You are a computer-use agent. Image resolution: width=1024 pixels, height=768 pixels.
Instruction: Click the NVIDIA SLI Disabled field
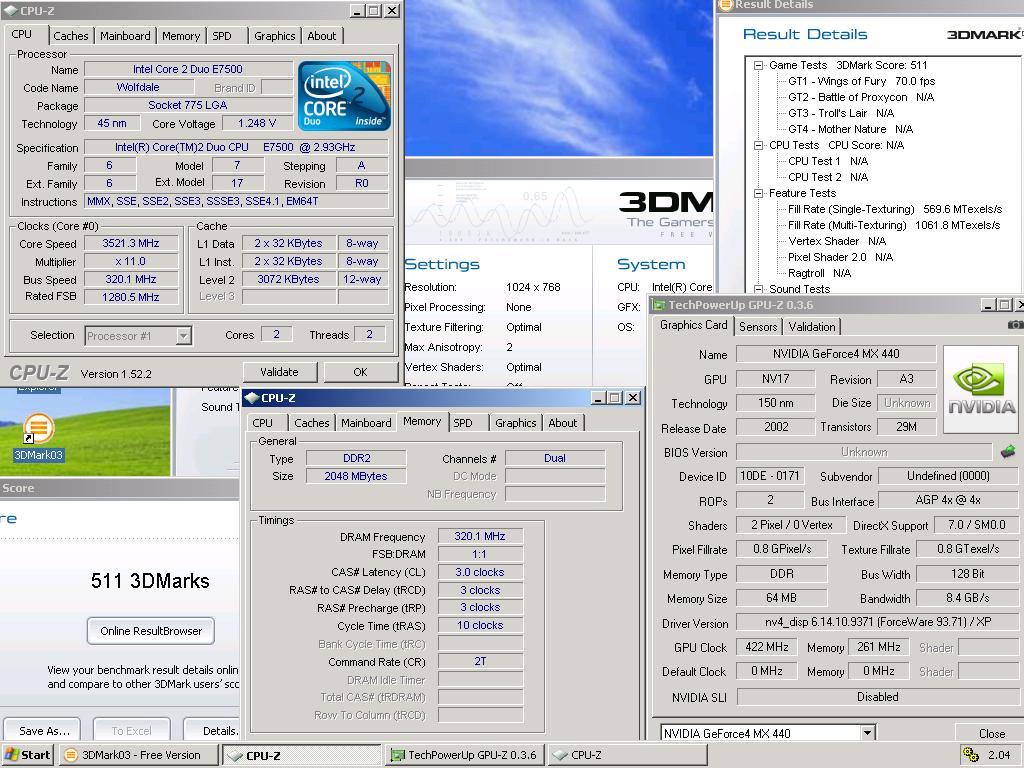click(x=877, y=697)
